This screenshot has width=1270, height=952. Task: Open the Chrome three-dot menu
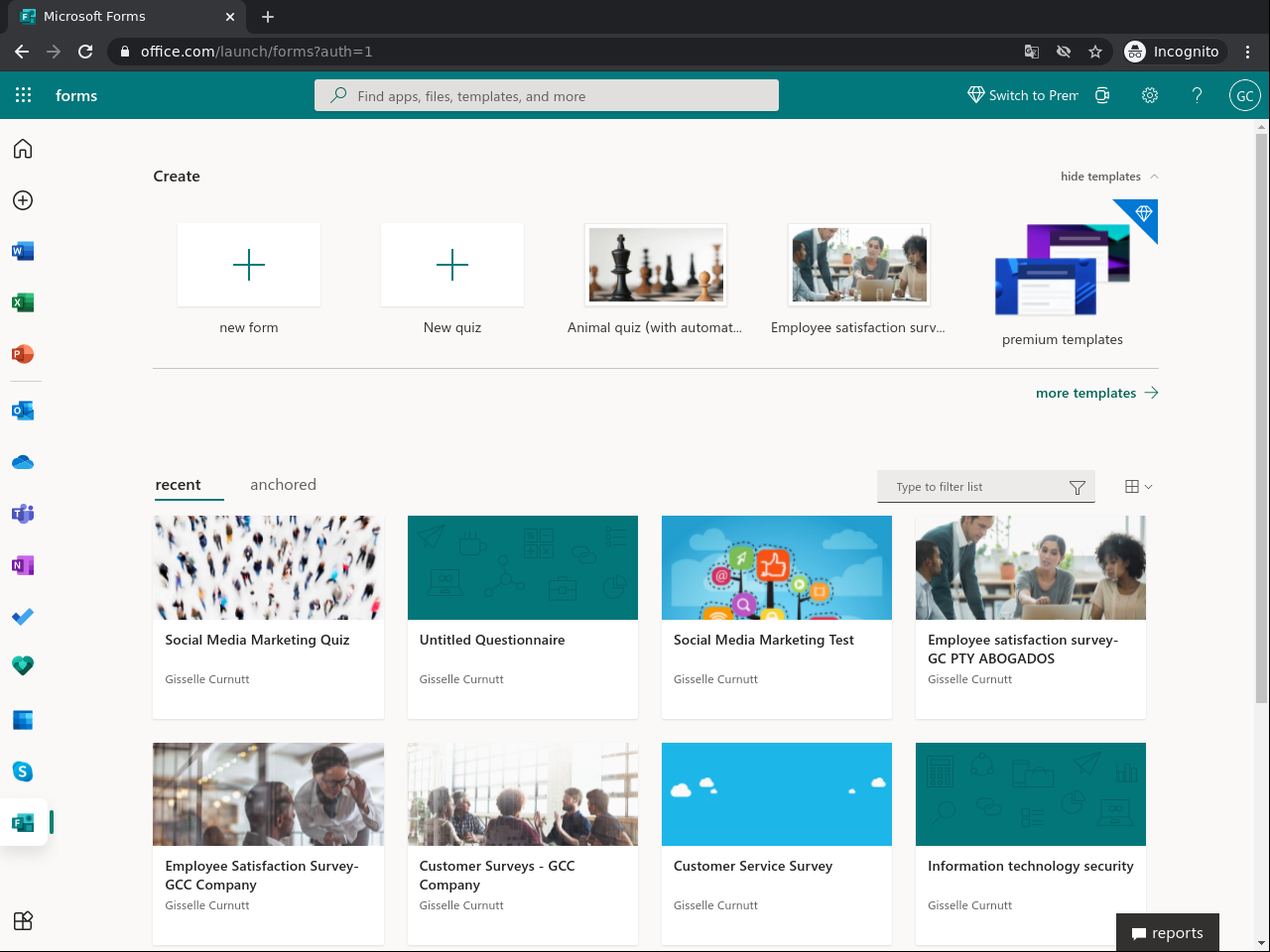click(1248, 52)
